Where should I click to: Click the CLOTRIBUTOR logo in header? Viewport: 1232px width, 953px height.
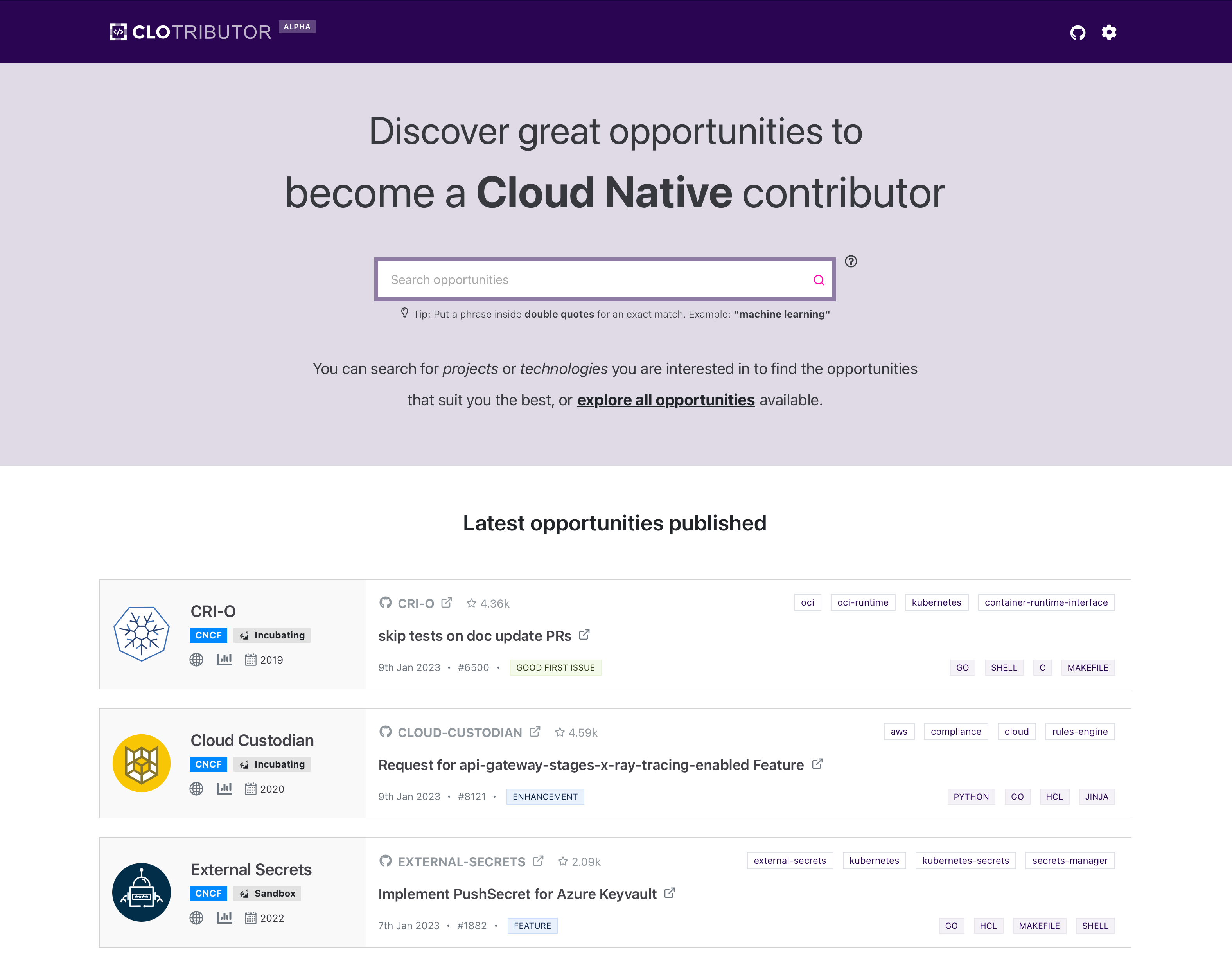(191, 32)
